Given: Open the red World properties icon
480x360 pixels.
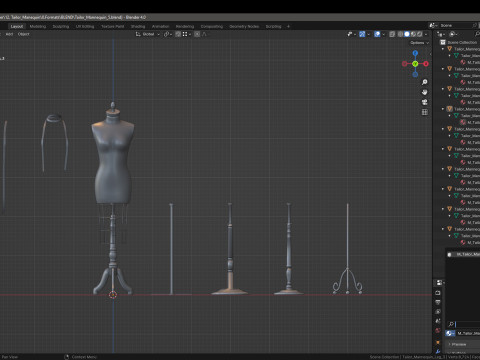Looking at the screenshot, I should (438, 330).
